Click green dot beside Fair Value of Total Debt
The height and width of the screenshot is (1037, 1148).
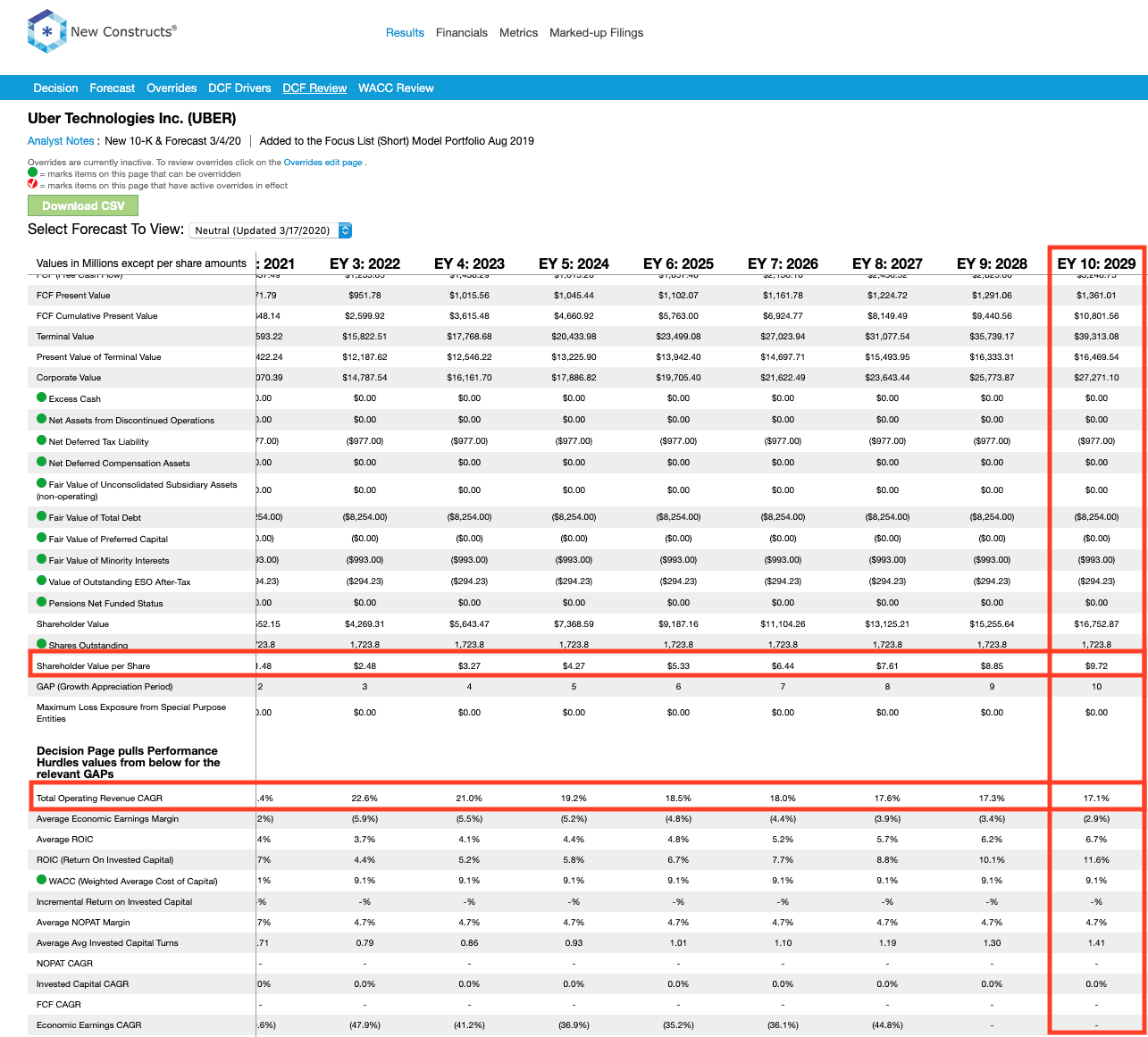click(41, 516)
